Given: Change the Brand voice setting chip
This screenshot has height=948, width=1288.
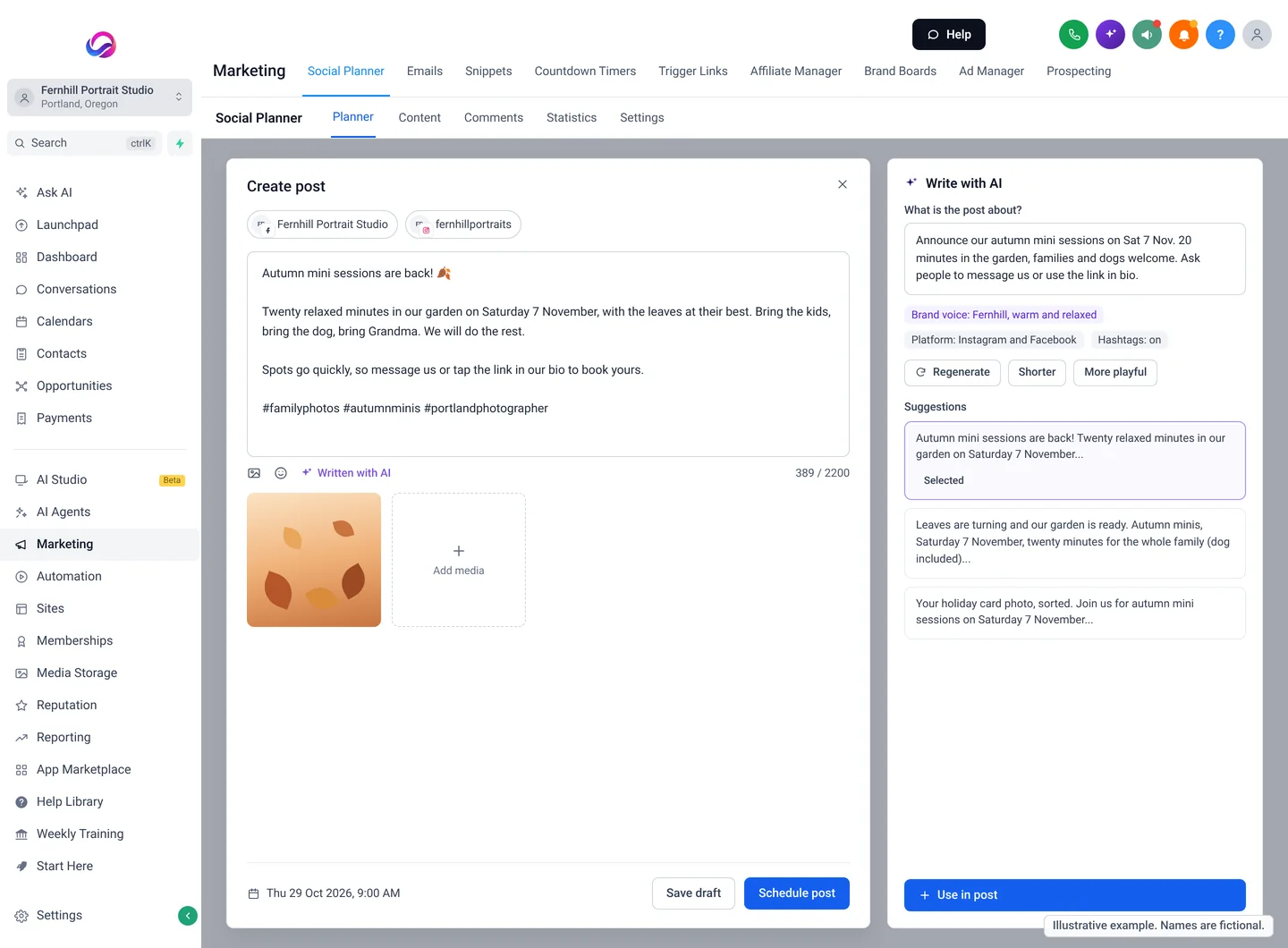Looking at the screenshot, I should tap(1004, 315).
